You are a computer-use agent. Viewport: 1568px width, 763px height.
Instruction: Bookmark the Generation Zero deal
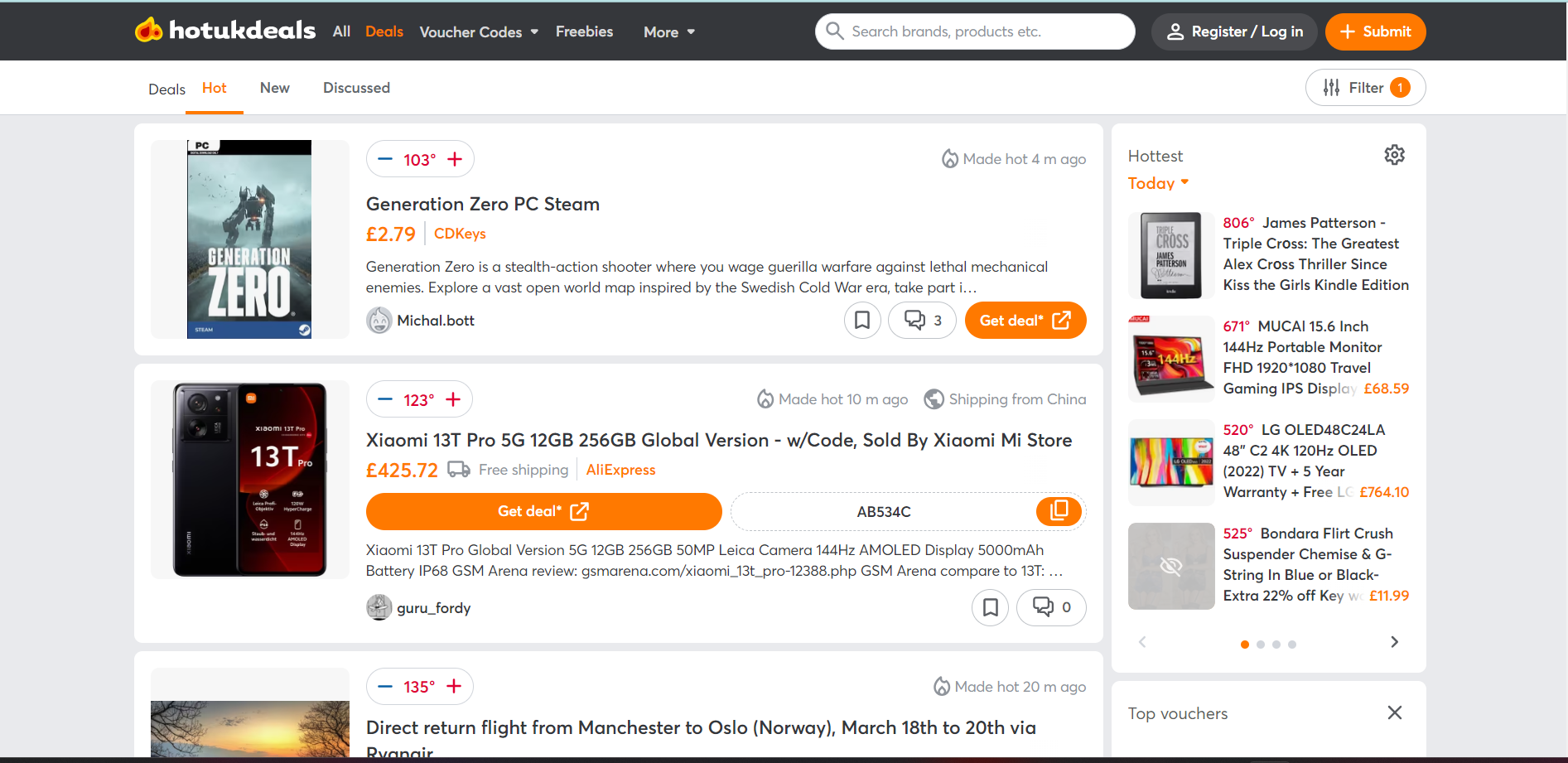(x=862, y=321)
